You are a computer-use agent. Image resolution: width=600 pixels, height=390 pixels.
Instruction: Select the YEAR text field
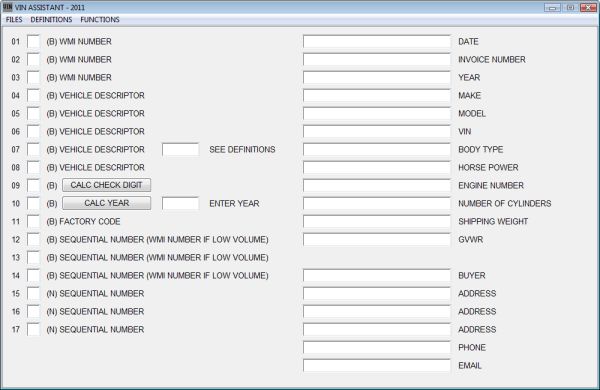pyautogui.click(x=377, y=77)
